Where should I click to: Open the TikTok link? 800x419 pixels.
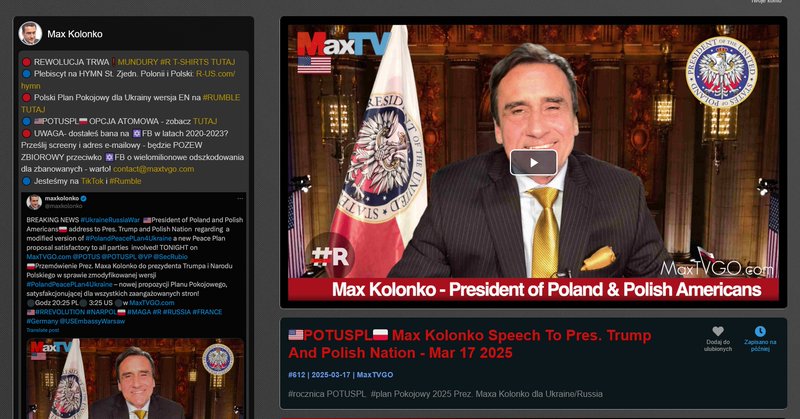click(92, 181)
